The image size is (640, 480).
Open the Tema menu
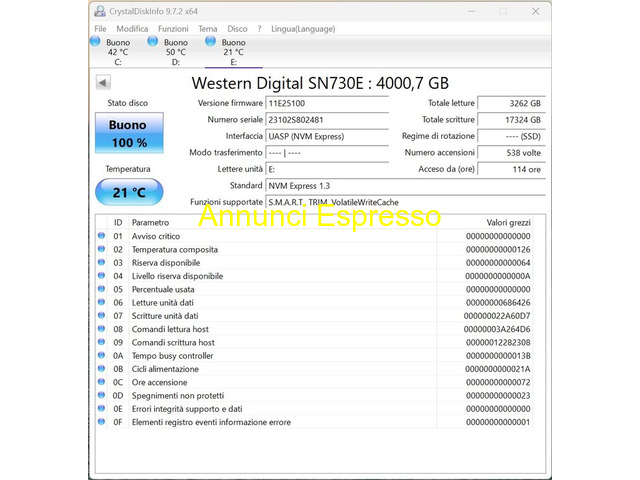(x=207, y=29)
